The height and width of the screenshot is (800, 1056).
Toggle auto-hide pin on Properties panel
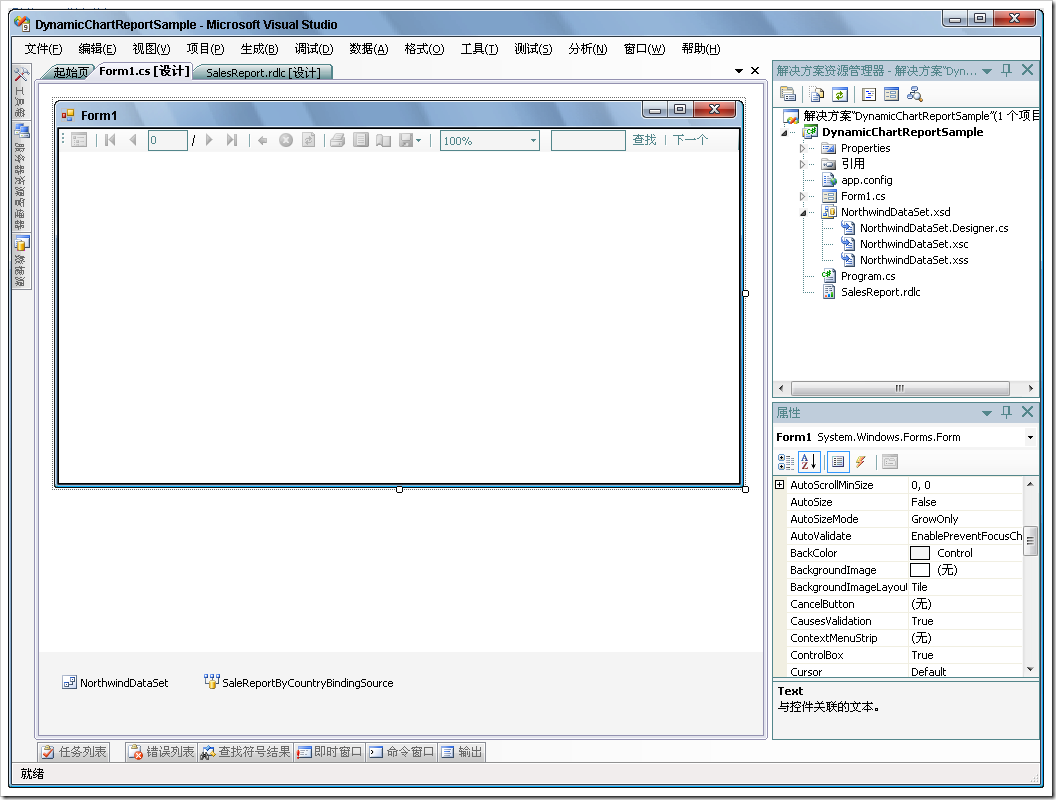(1007, 412)
